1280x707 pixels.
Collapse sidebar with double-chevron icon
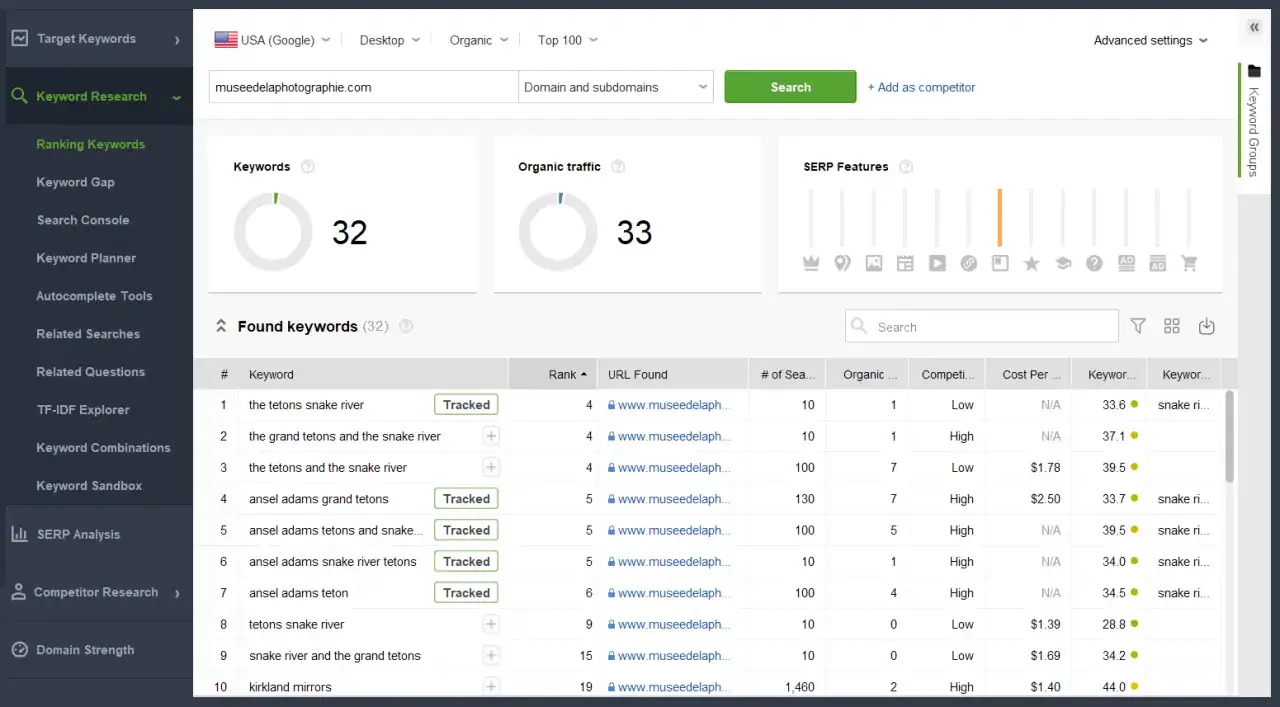pyautogui.click(x=1254, y=28)
